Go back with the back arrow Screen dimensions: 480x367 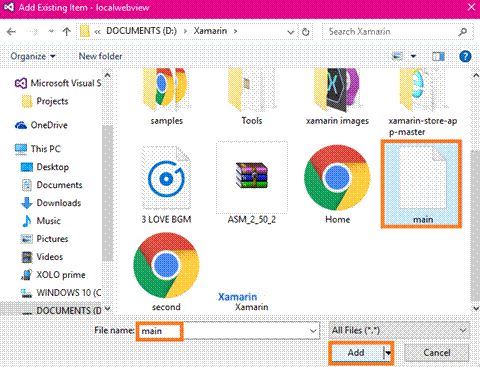point(11,32)
